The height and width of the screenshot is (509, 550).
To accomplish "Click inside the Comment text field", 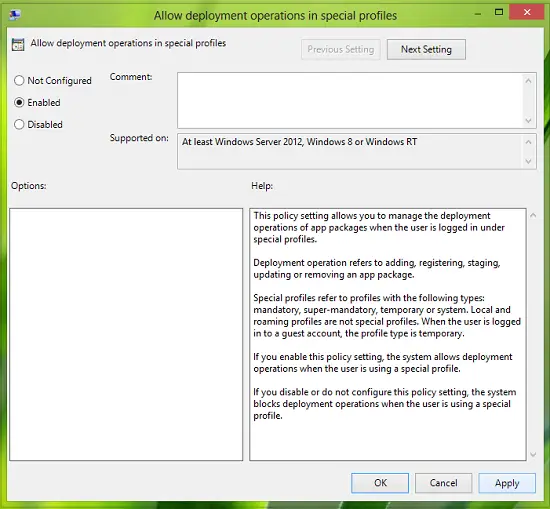I will tap(350, 100).
